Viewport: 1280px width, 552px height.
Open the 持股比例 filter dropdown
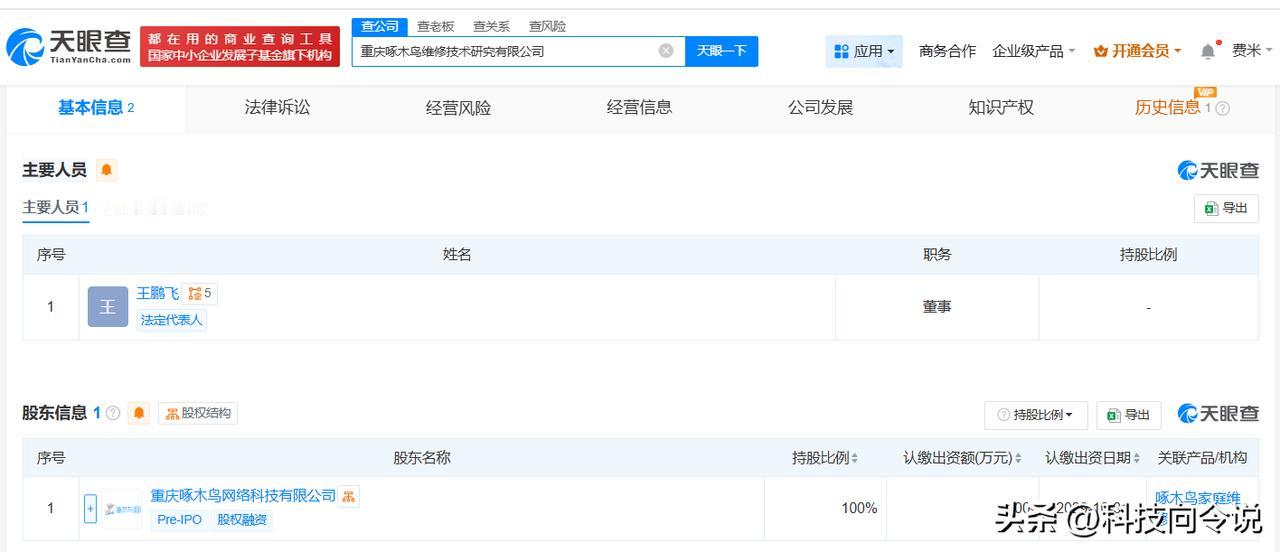(x=1036, y=415)
